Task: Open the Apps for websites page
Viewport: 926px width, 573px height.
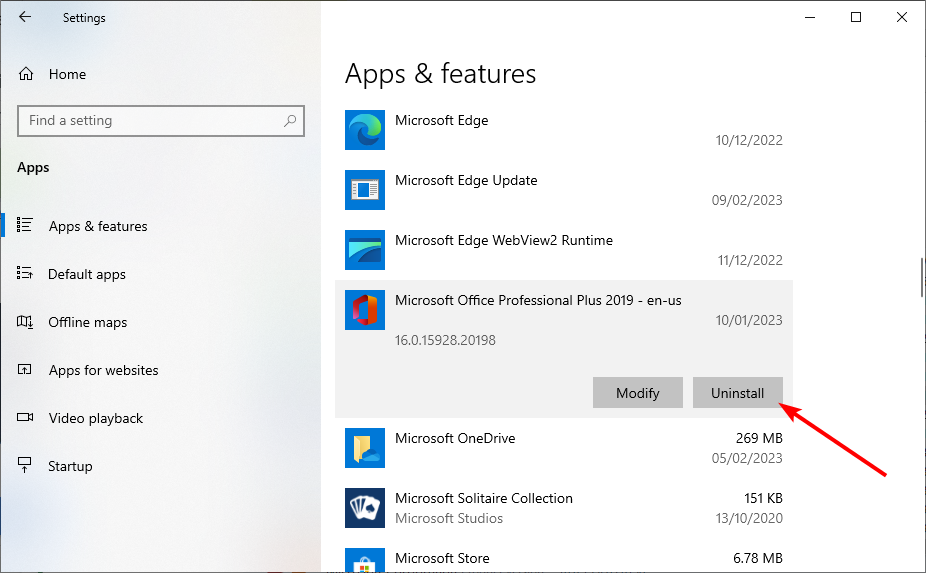Action: coord(103,370)
